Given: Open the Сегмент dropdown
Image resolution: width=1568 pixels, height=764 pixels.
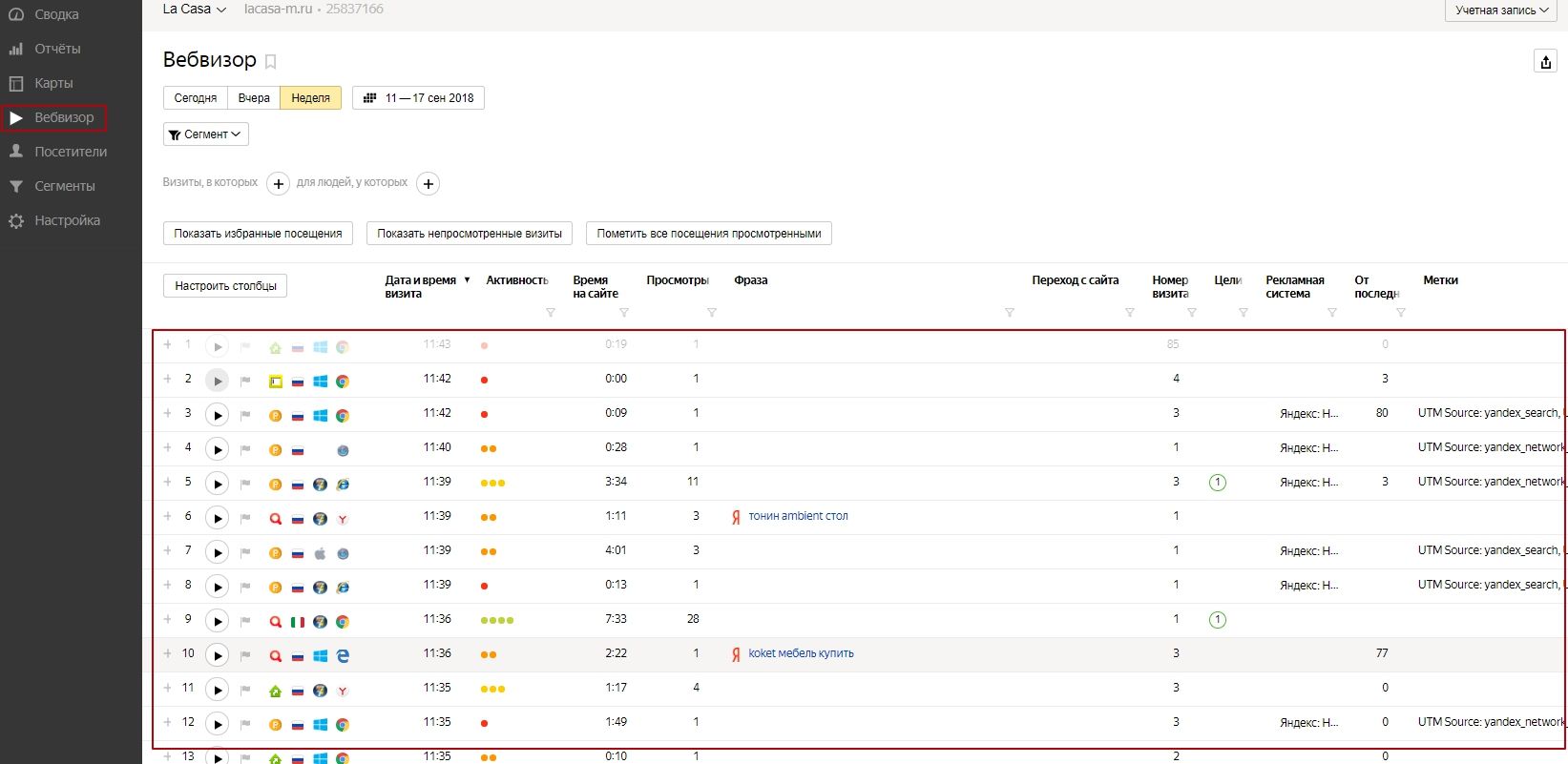Looking at the screenshot, I should point(206,134).
